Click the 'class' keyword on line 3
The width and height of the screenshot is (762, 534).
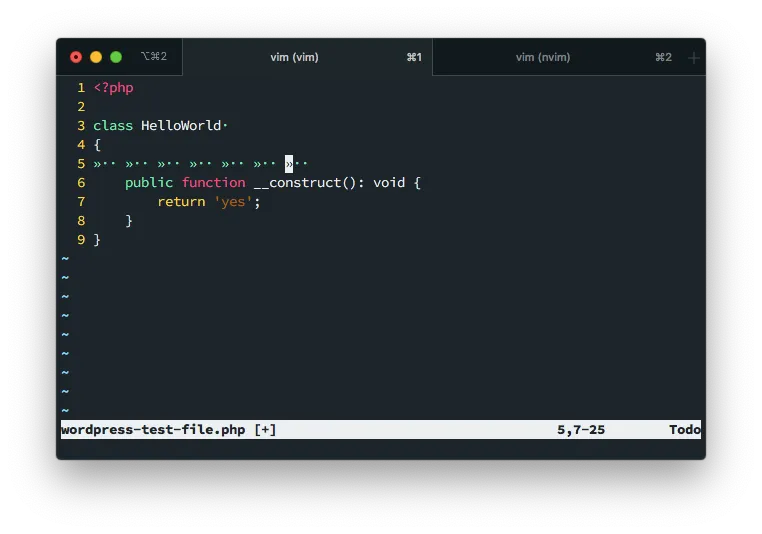[113, 126]
